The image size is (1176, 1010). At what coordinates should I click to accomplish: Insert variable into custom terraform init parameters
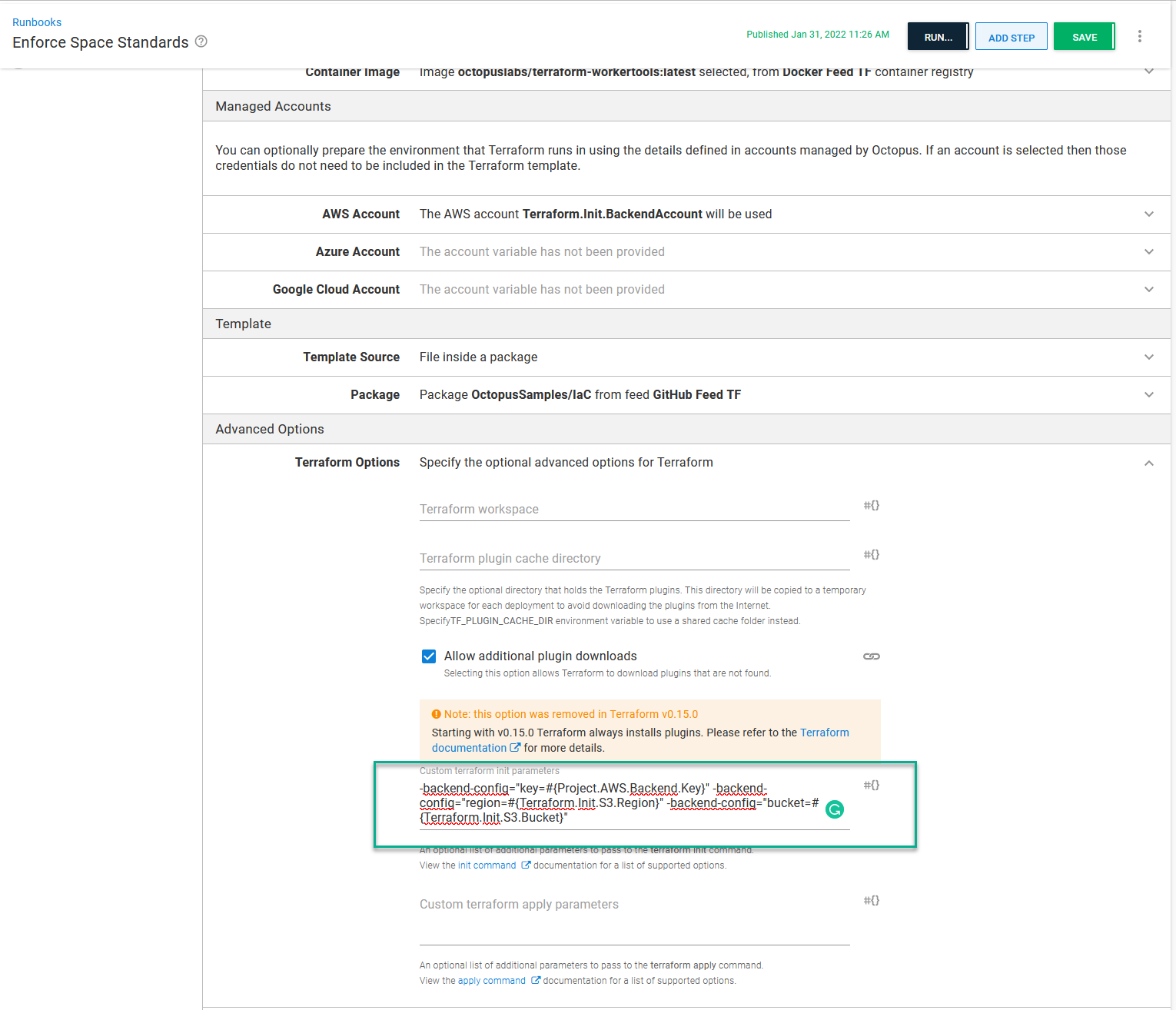coord(871,785)
